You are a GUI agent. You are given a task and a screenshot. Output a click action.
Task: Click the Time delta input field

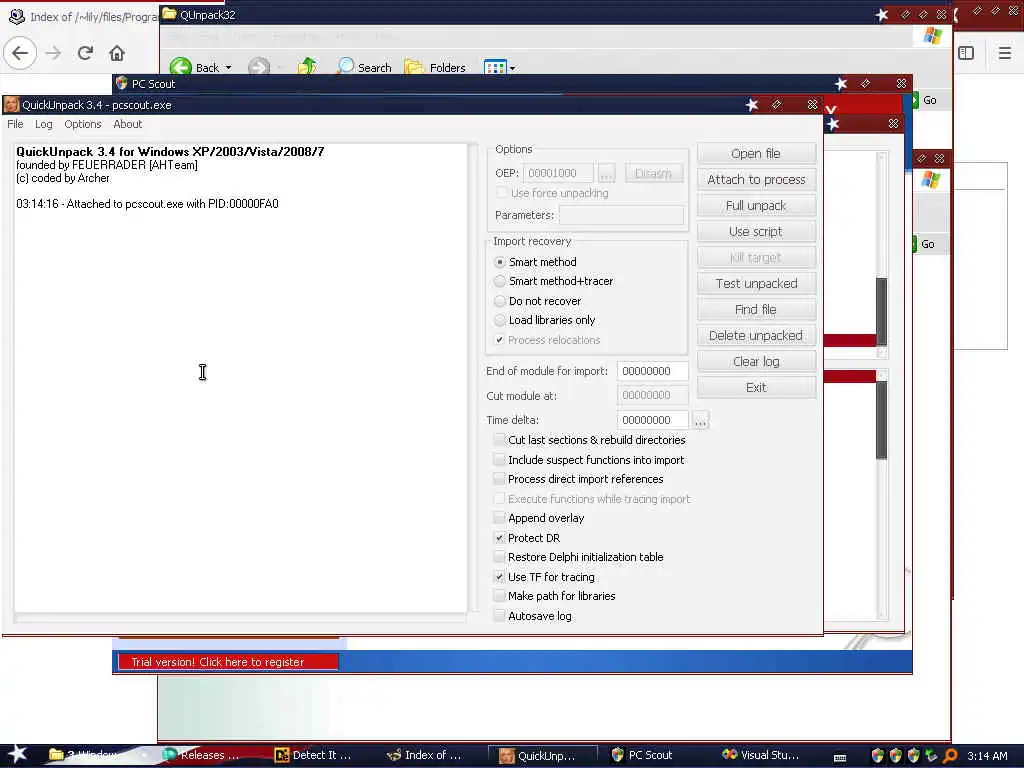point(652,420)
